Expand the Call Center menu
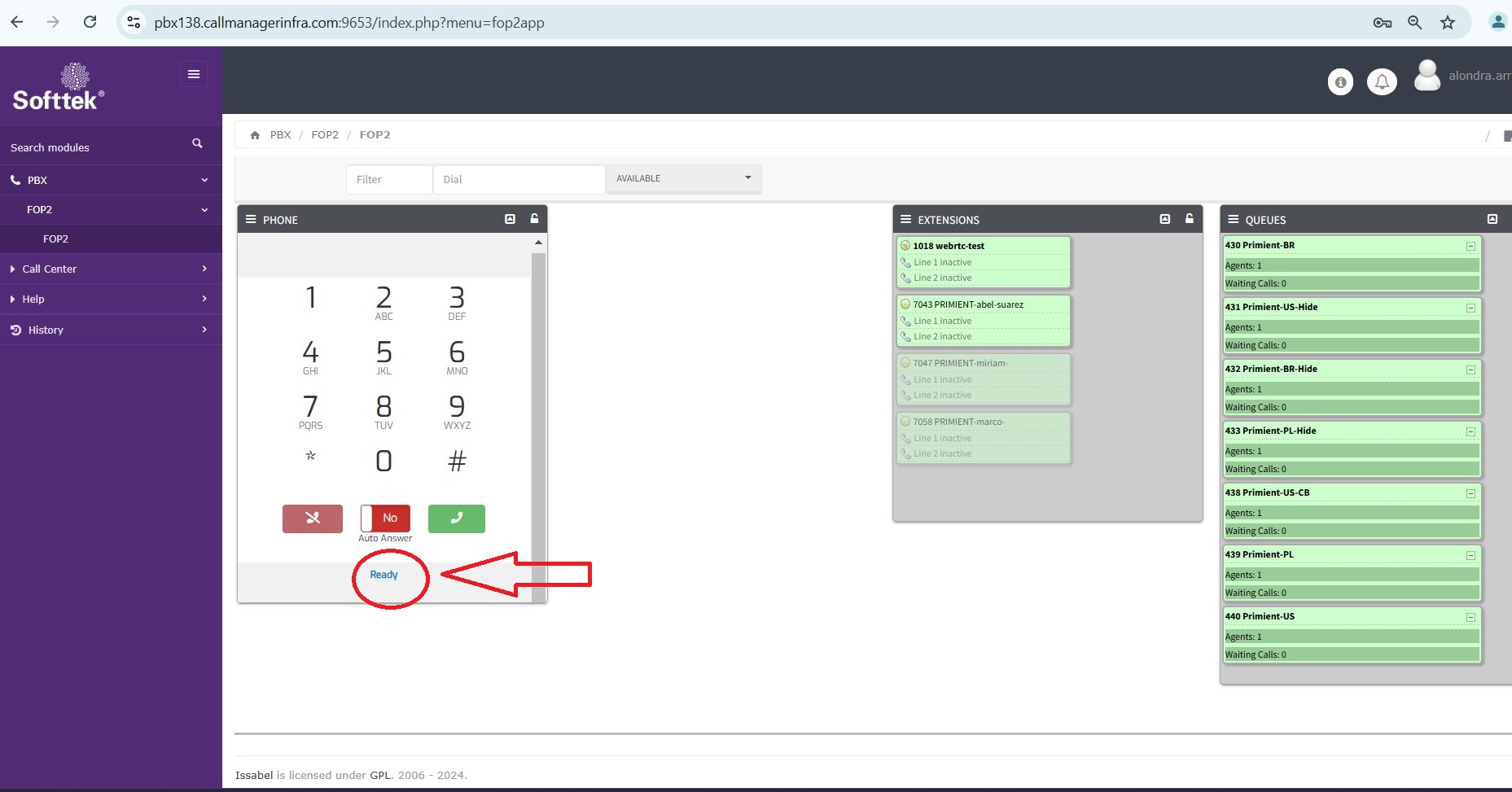Screen dimensions: 1512x792 [x=111, y=269]
